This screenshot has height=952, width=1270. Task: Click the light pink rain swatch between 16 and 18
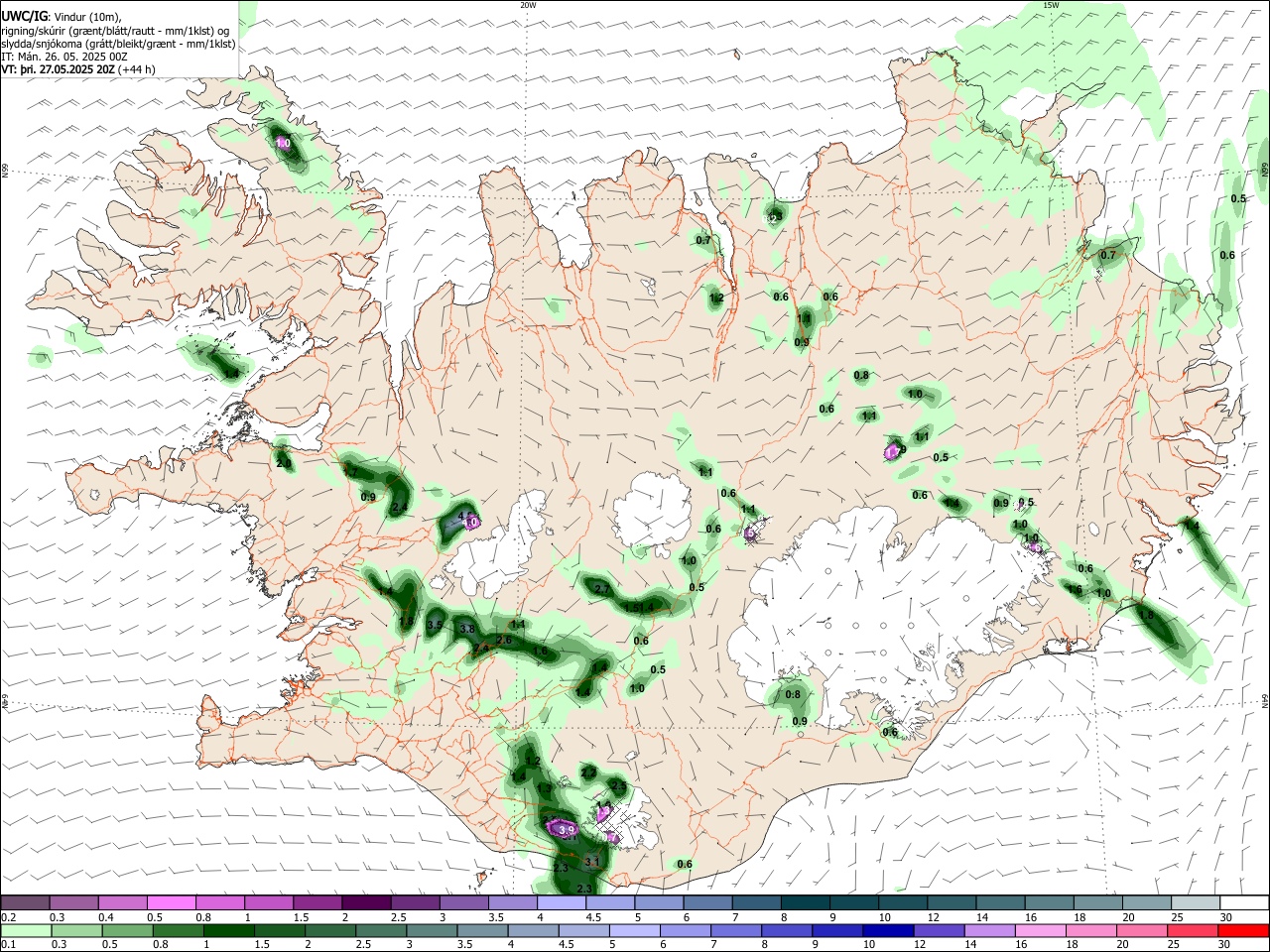(x=1040, y=931)
